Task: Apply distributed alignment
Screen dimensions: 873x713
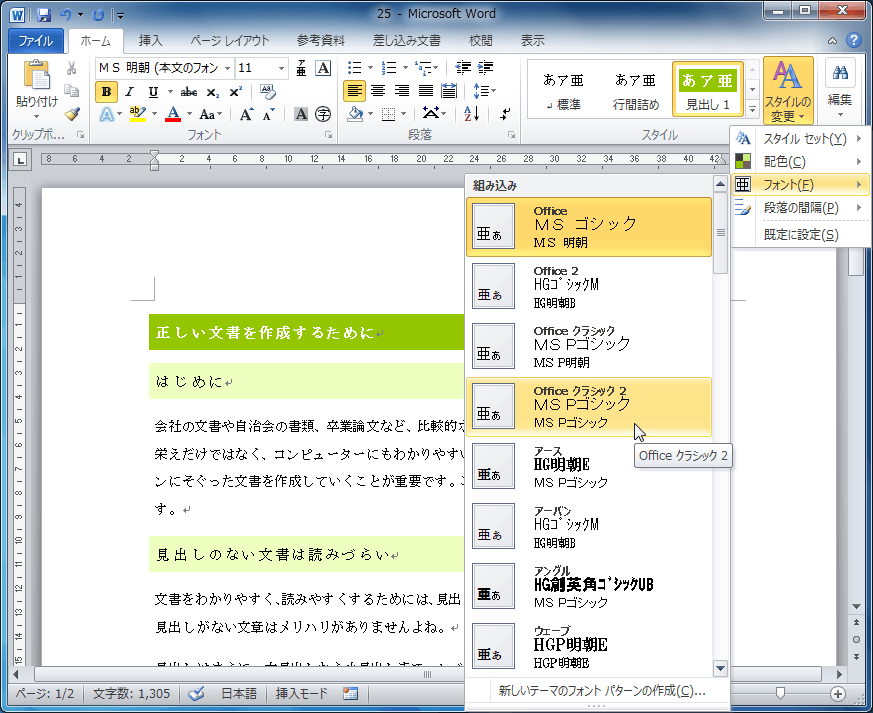Action: click(x=449, y=91)
